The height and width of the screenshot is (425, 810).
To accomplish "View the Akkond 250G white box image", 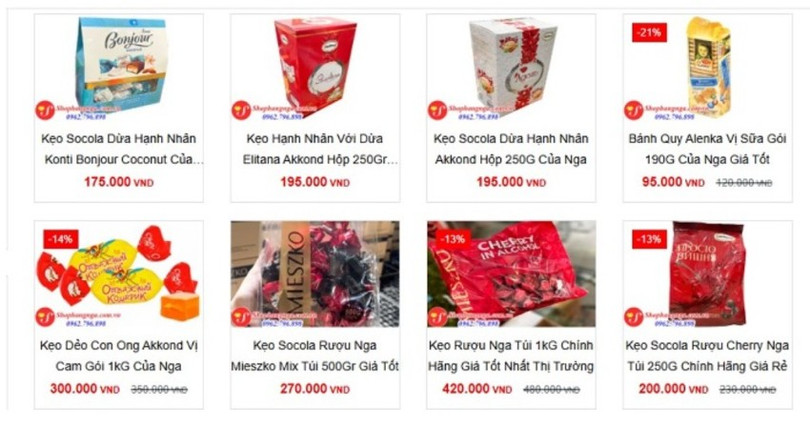I will coord(511,68).
